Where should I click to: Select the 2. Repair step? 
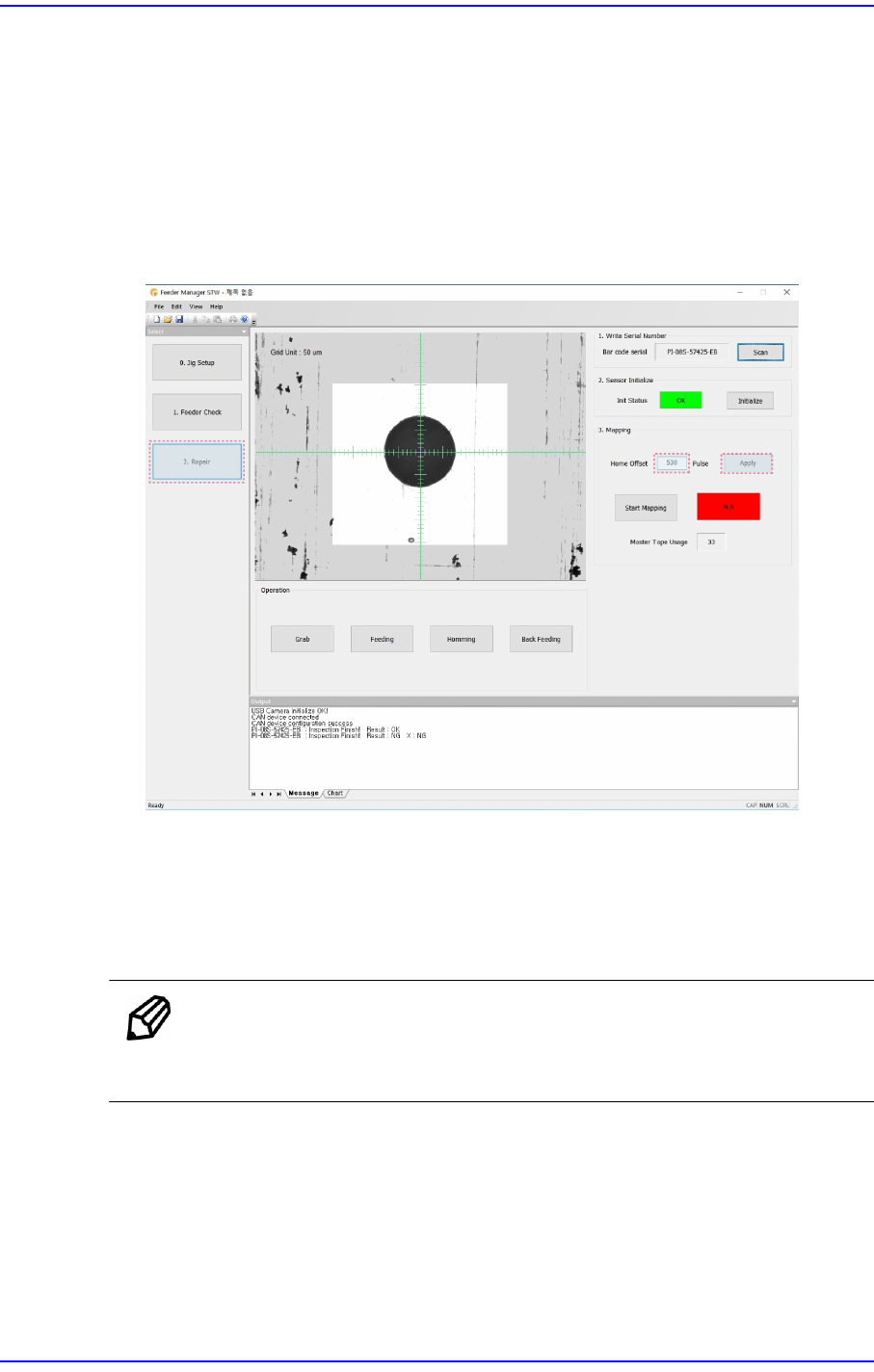[x=197, y=462]
